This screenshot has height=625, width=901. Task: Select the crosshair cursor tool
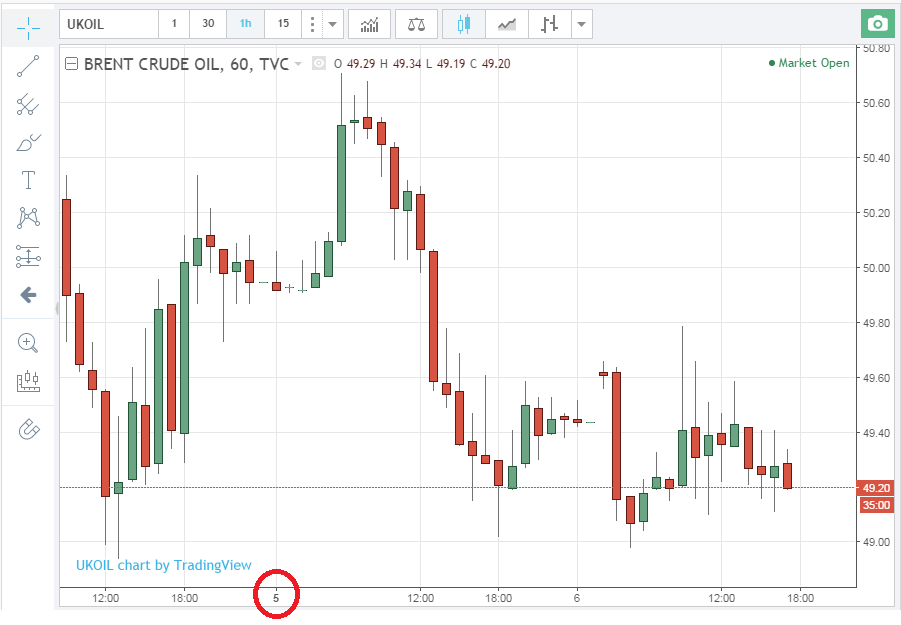click(28, 26)
